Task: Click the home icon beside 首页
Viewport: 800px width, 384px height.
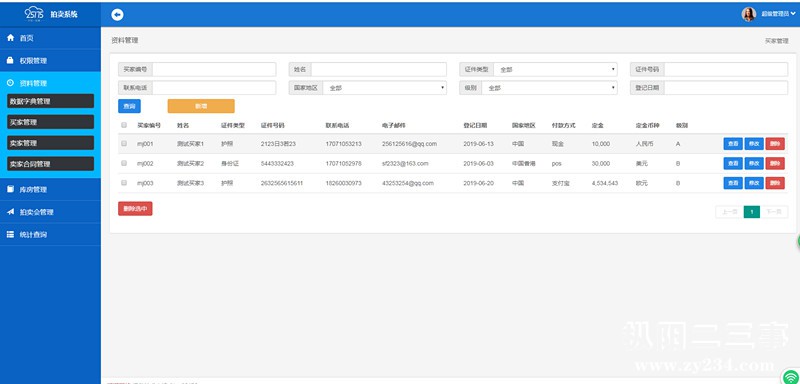Action: coord(10,38)
